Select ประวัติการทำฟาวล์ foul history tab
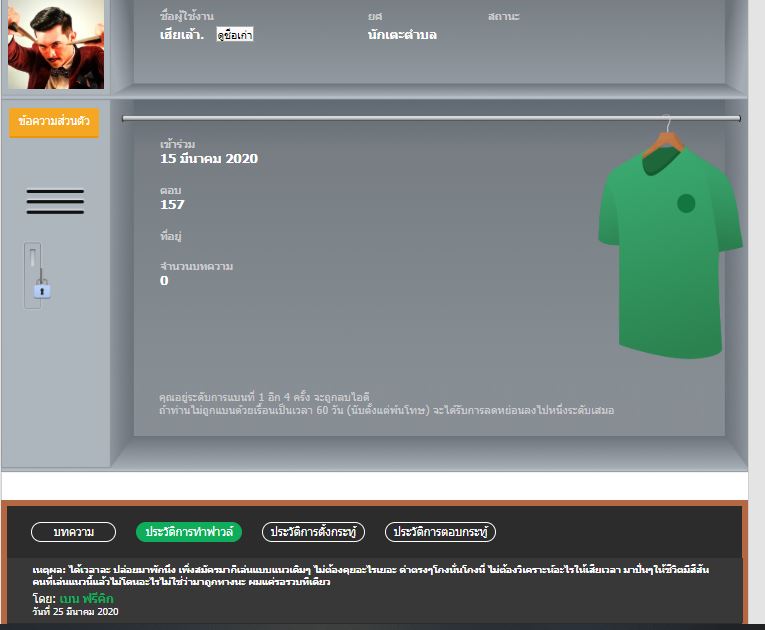This screenshot has height=630, width=765. tap(189, 532)
